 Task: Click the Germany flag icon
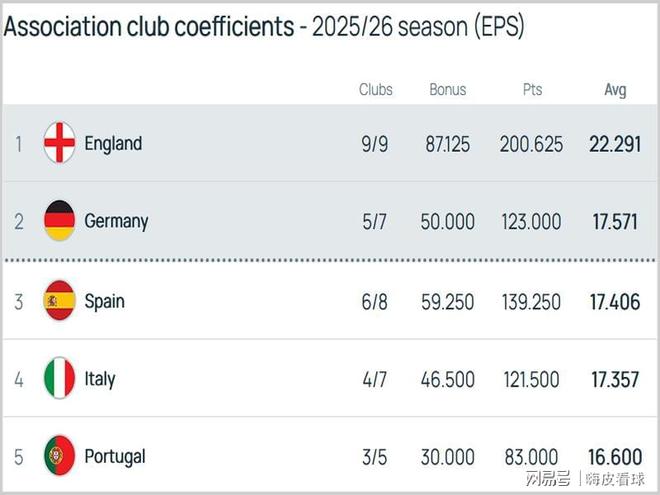tap(60, 221)
